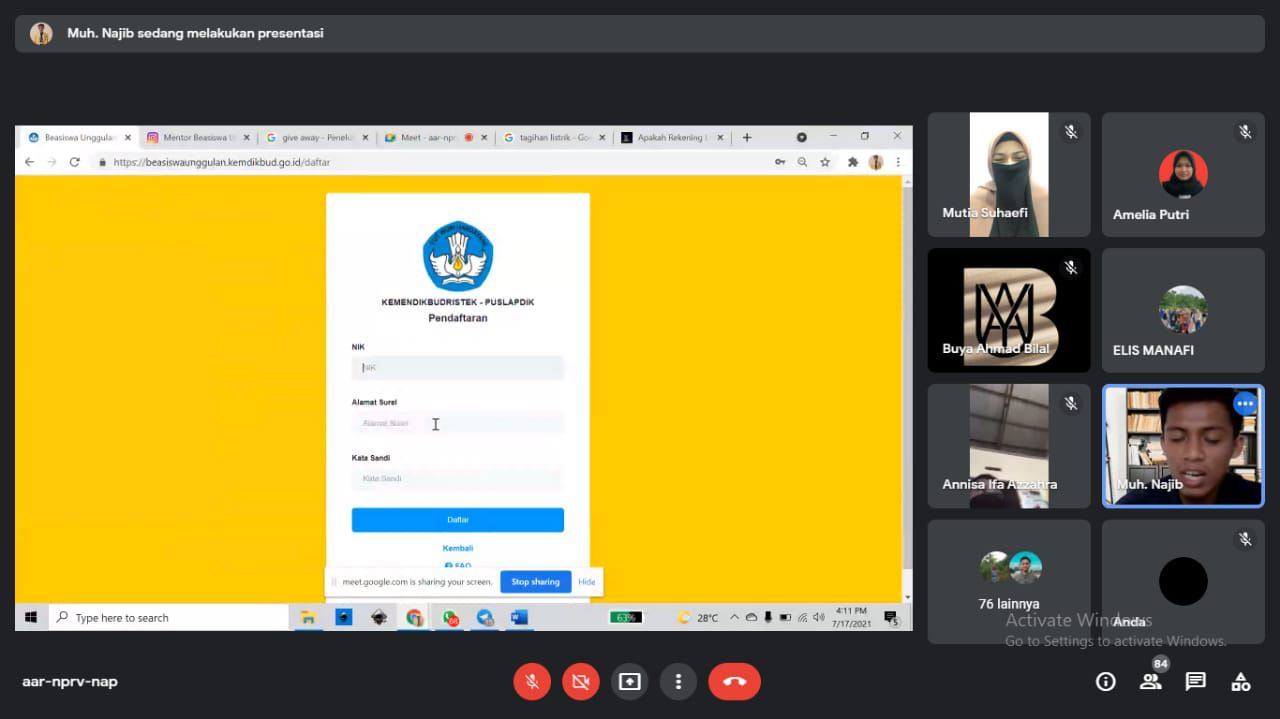1280x719 pixels.
Task: Click the Alamat Surel input field
Action: coord(457,424)
